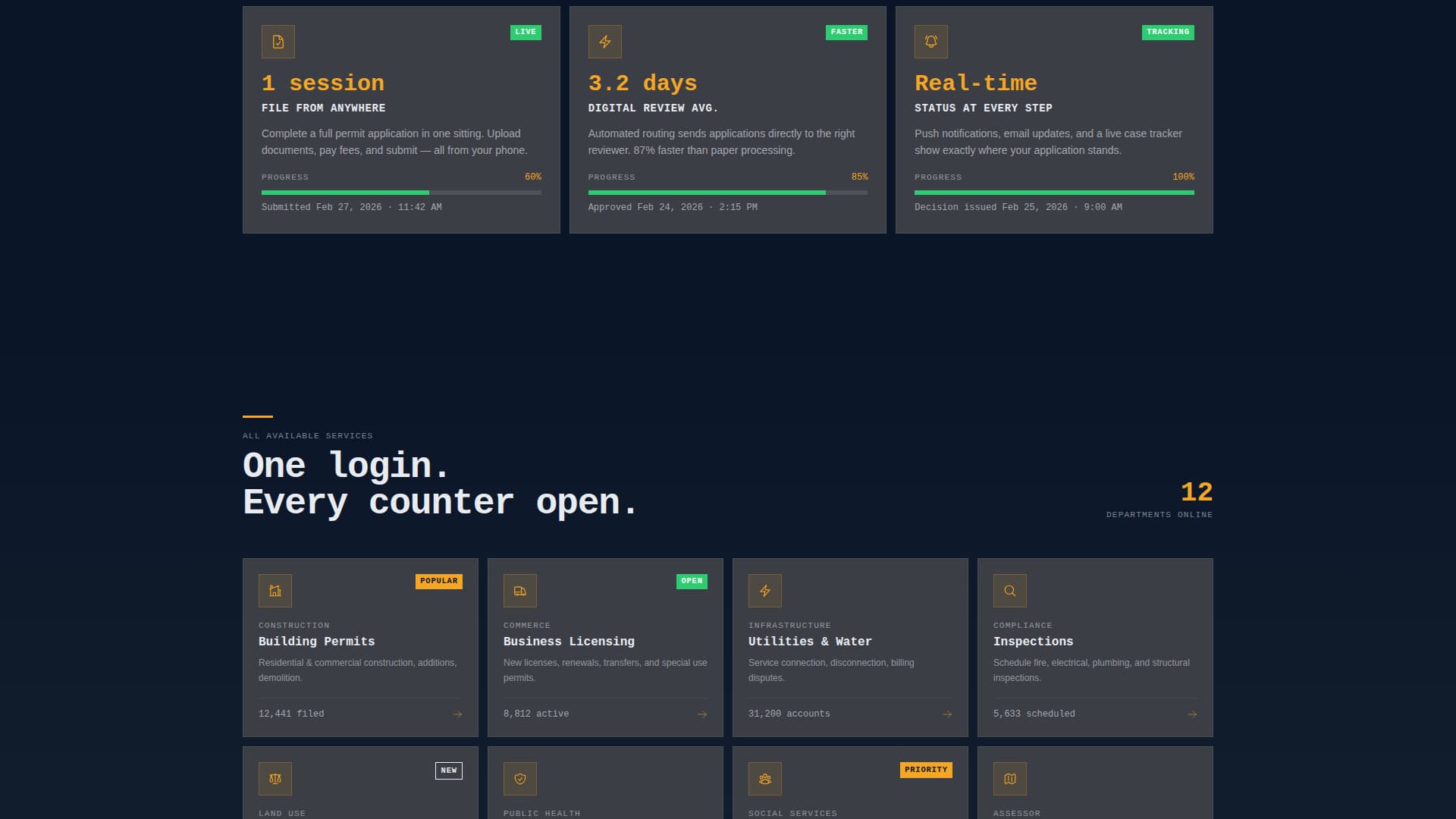Click the Land Use scales icon
1456x819 pixels.
275,779
